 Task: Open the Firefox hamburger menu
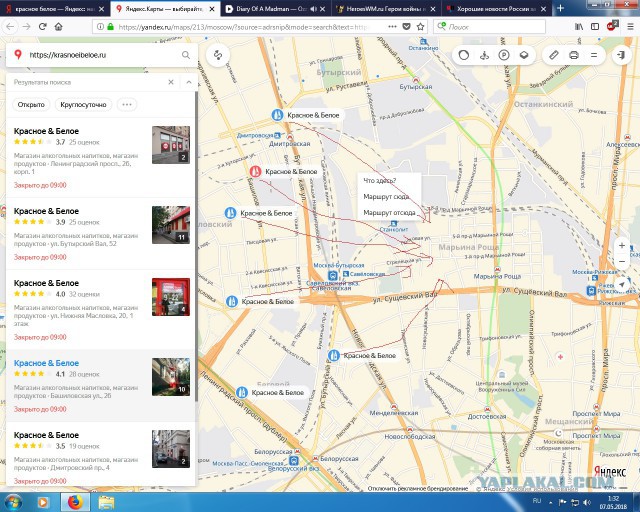[630, 27]
